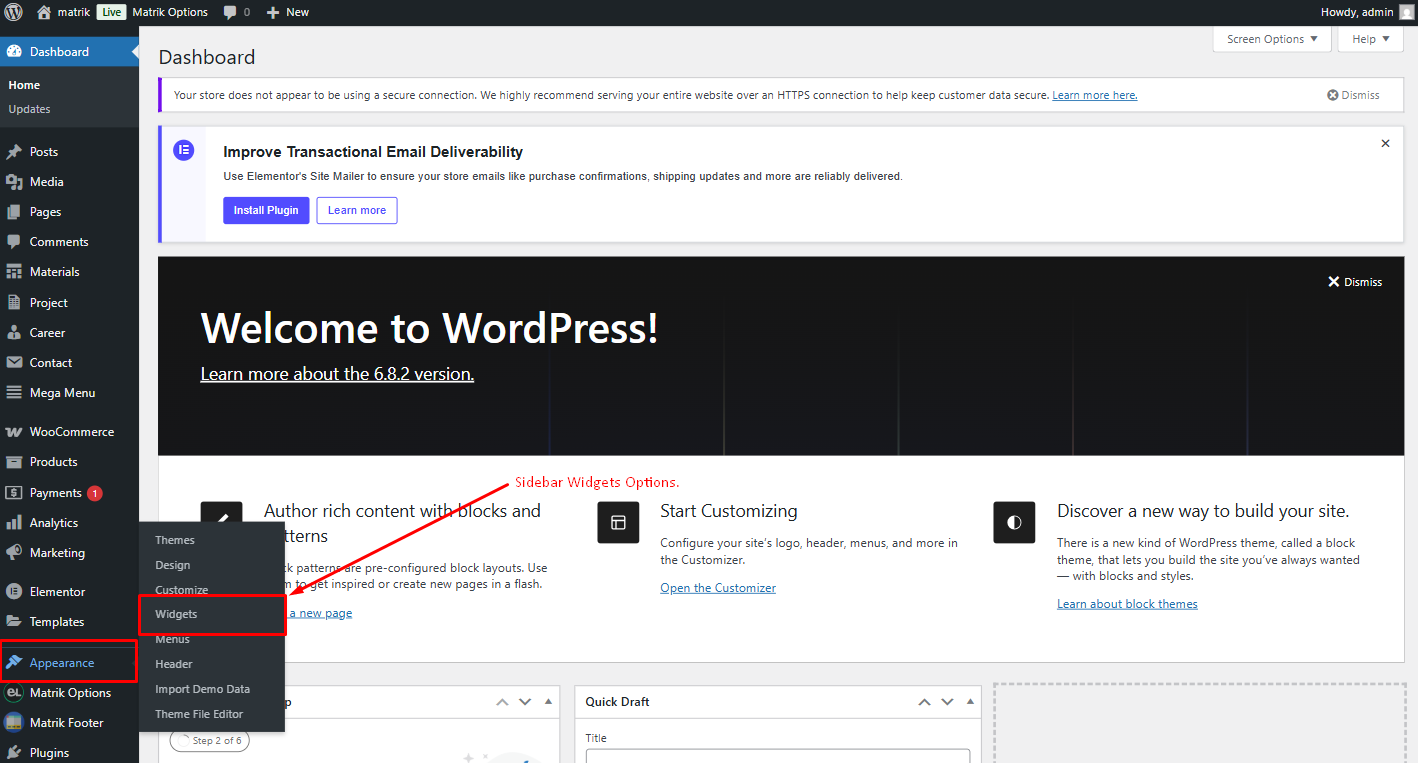Image resolution: width=1418 pixels, height=763 pixels.
Task: Toggle the setup panel collapse triangle
Action: [548, 702]
